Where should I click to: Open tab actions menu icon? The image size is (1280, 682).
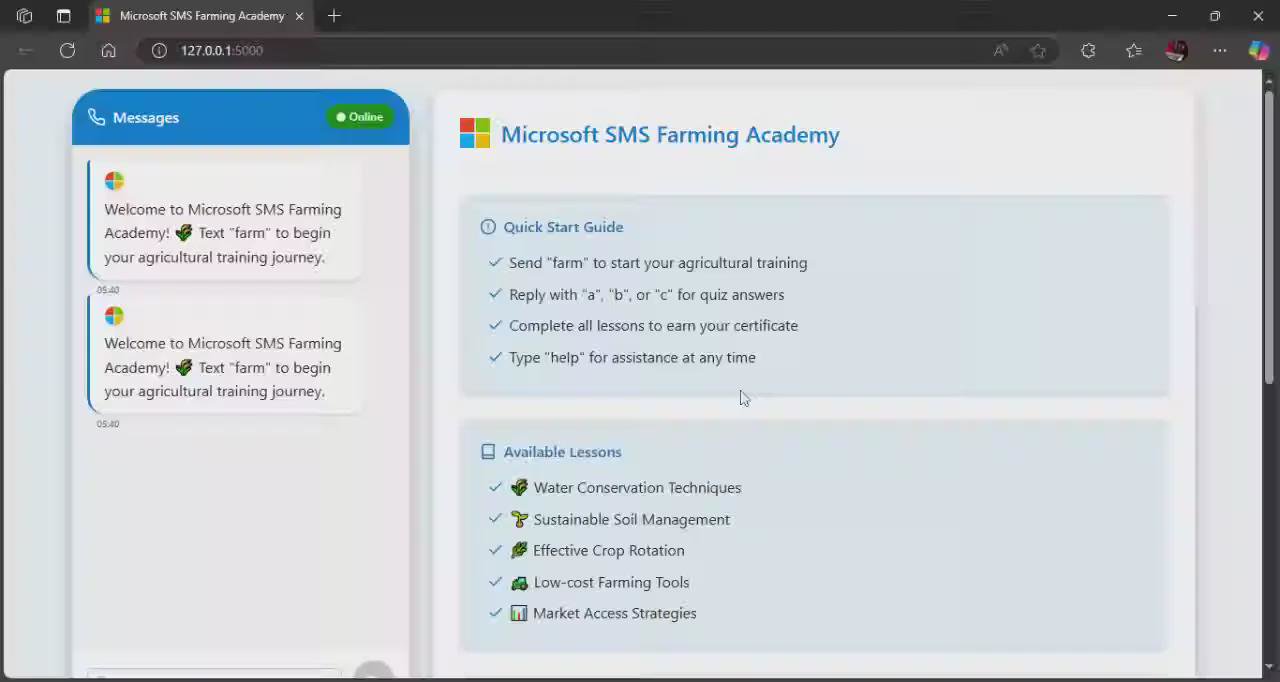click(x=63, y=16)
